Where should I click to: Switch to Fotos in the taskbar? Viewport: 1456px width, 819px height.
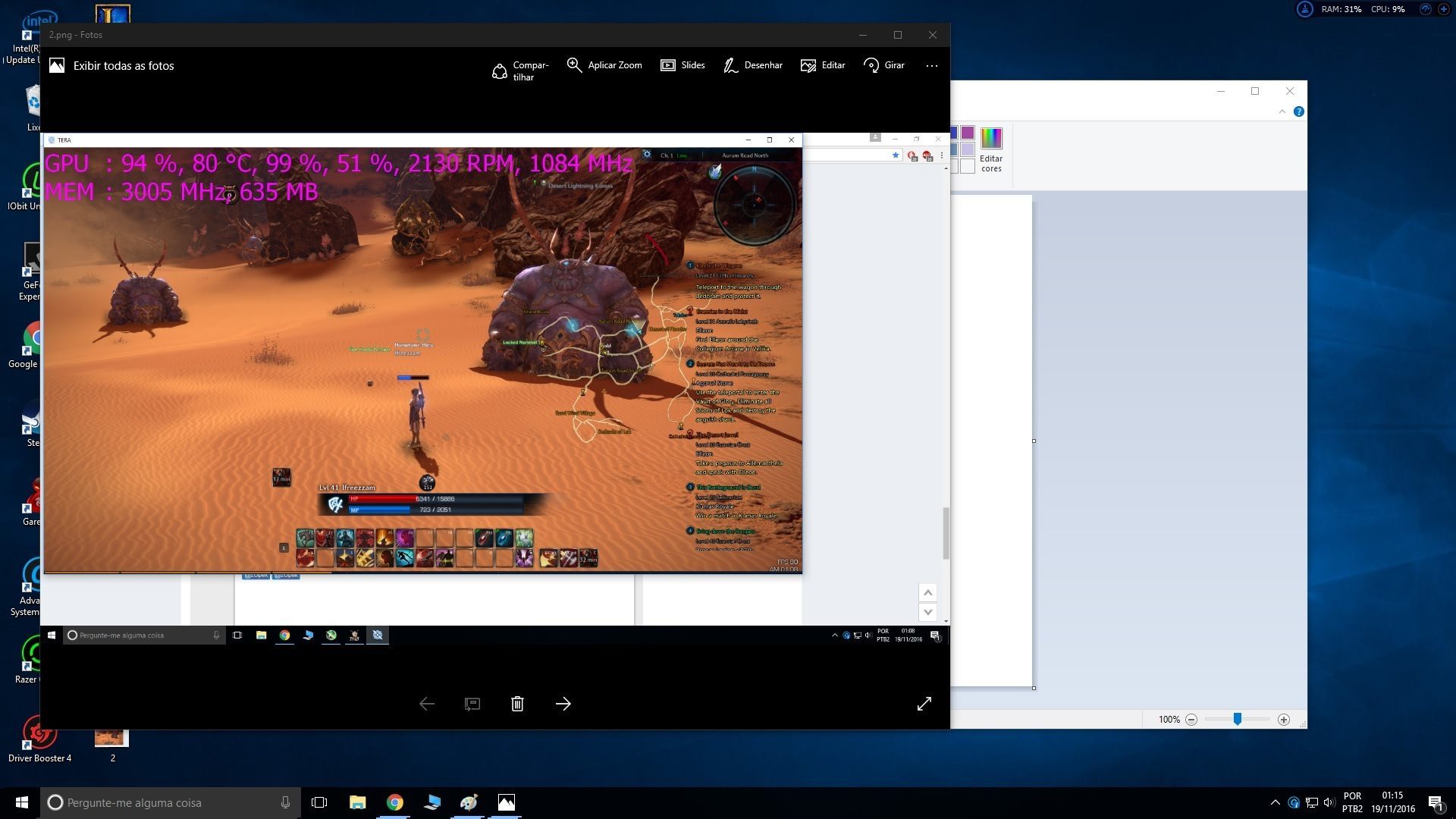(x=507, y=802)
